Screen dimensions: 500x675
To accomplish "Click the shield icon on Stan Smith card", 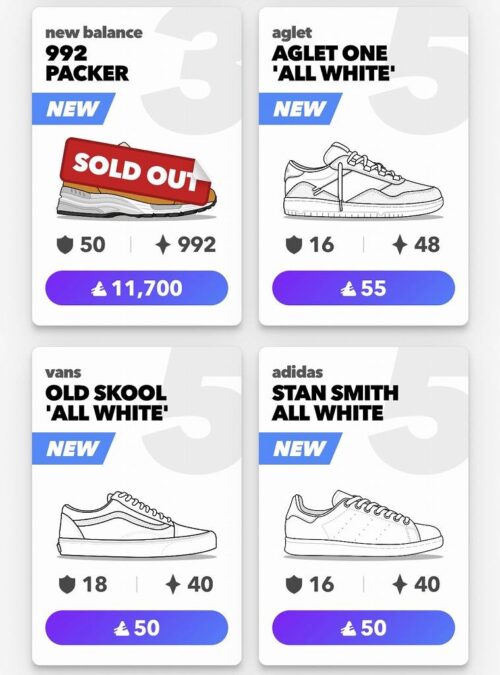I will coord(294,585).
